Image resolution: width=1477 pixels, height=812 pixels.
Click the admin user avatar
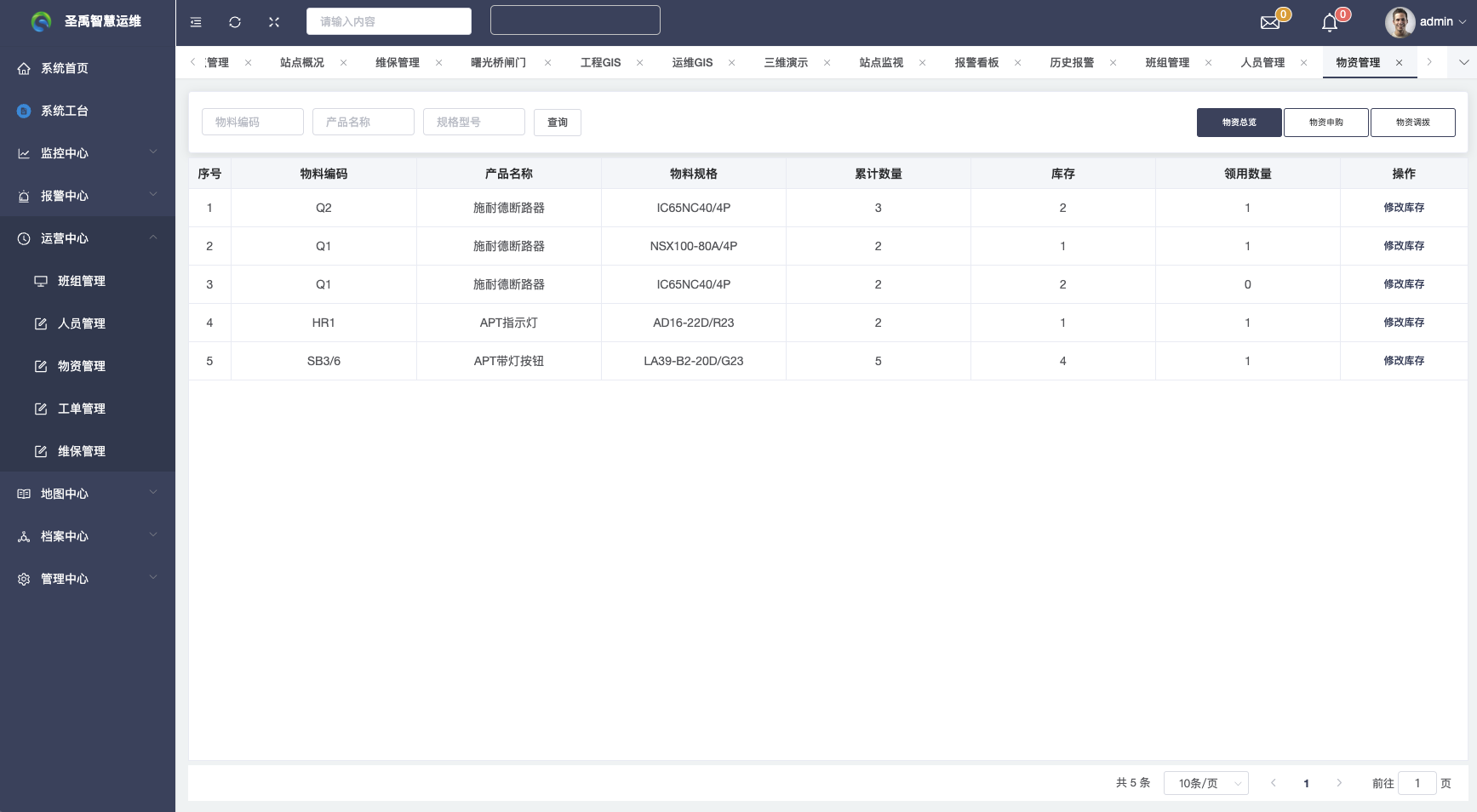point(1400,22)
